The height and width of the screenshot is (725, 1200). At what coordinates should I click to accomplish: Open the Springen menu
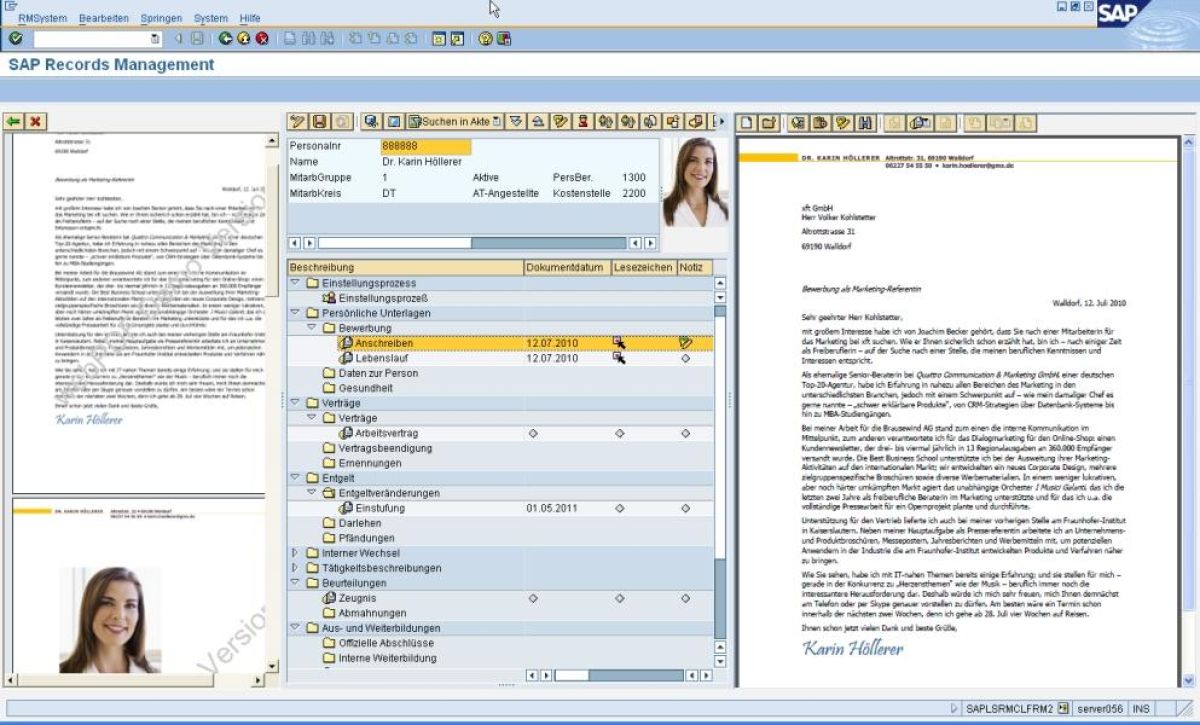point(161,17)
